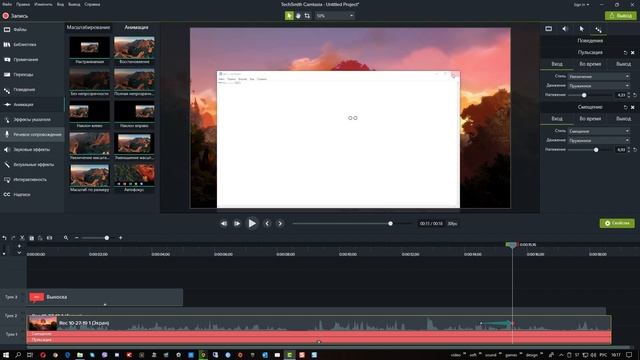The image size is (640, 360).
Task: Open Движение dropdown under Смещение
Action: [x=599, y=140]
